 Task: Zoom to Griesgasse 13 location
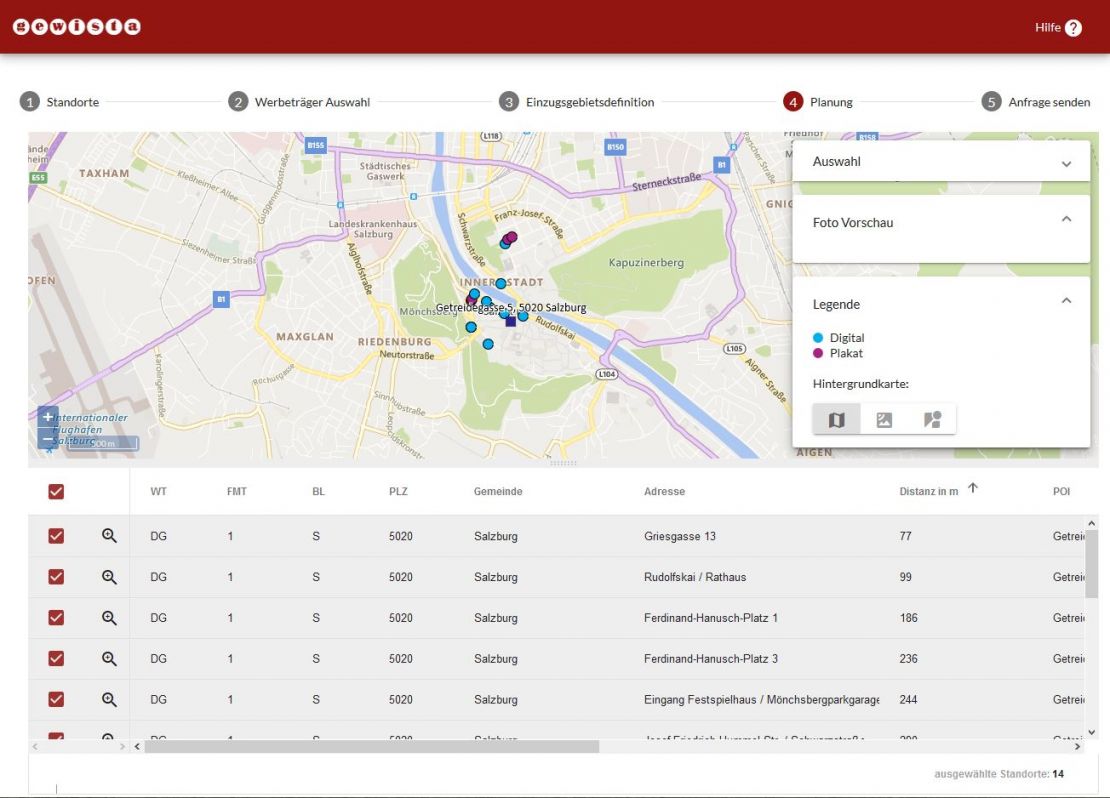[109, 536]
